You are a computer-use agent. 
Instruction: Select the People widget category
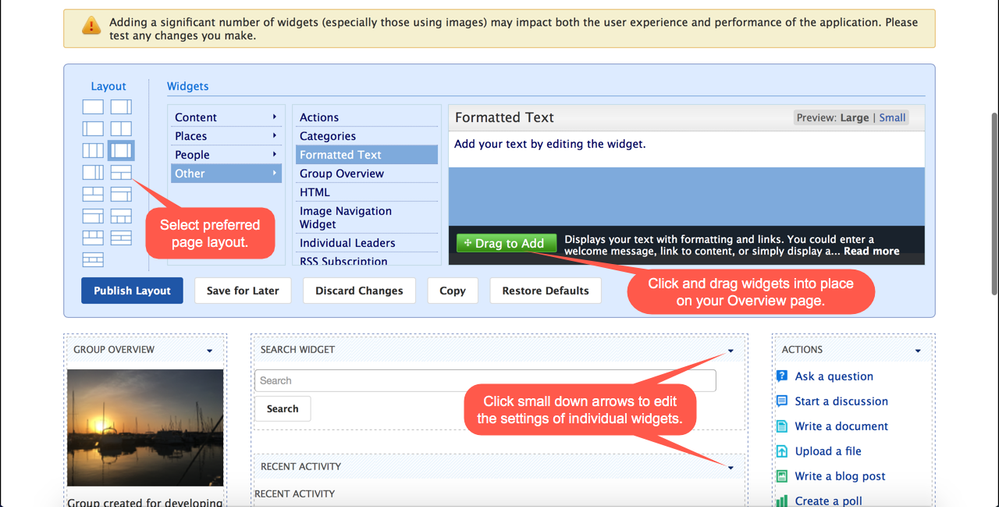click(x=225, y=155)
